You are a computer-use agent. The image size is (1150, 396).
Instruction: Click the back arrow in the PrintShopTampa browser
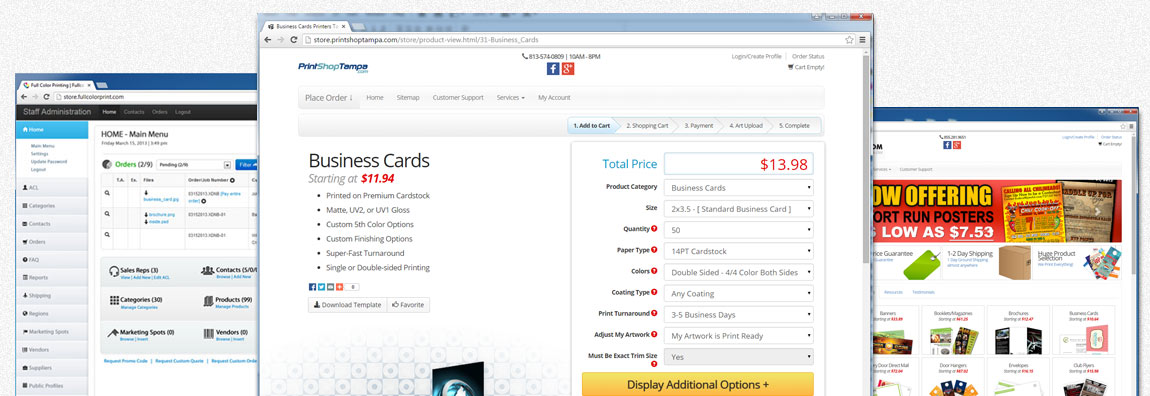coord(268,40)
